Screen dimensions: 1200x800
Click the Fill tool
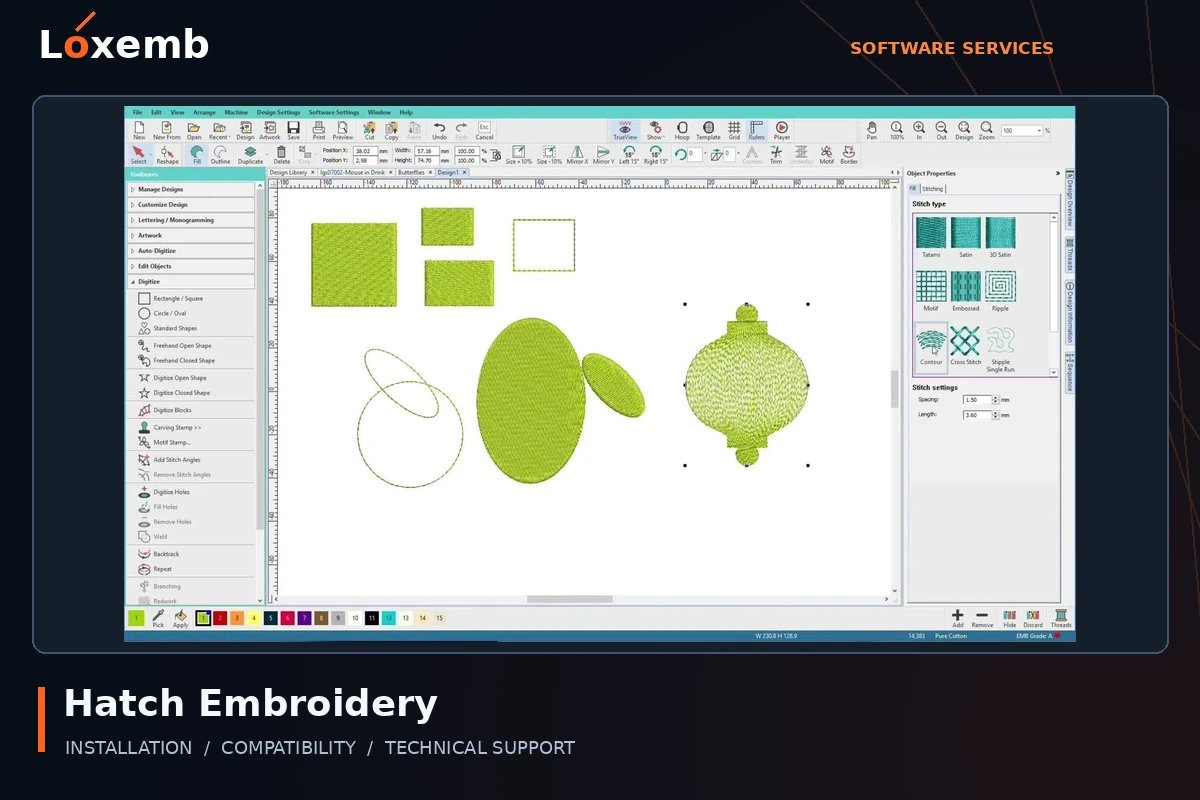pos(197,155)
